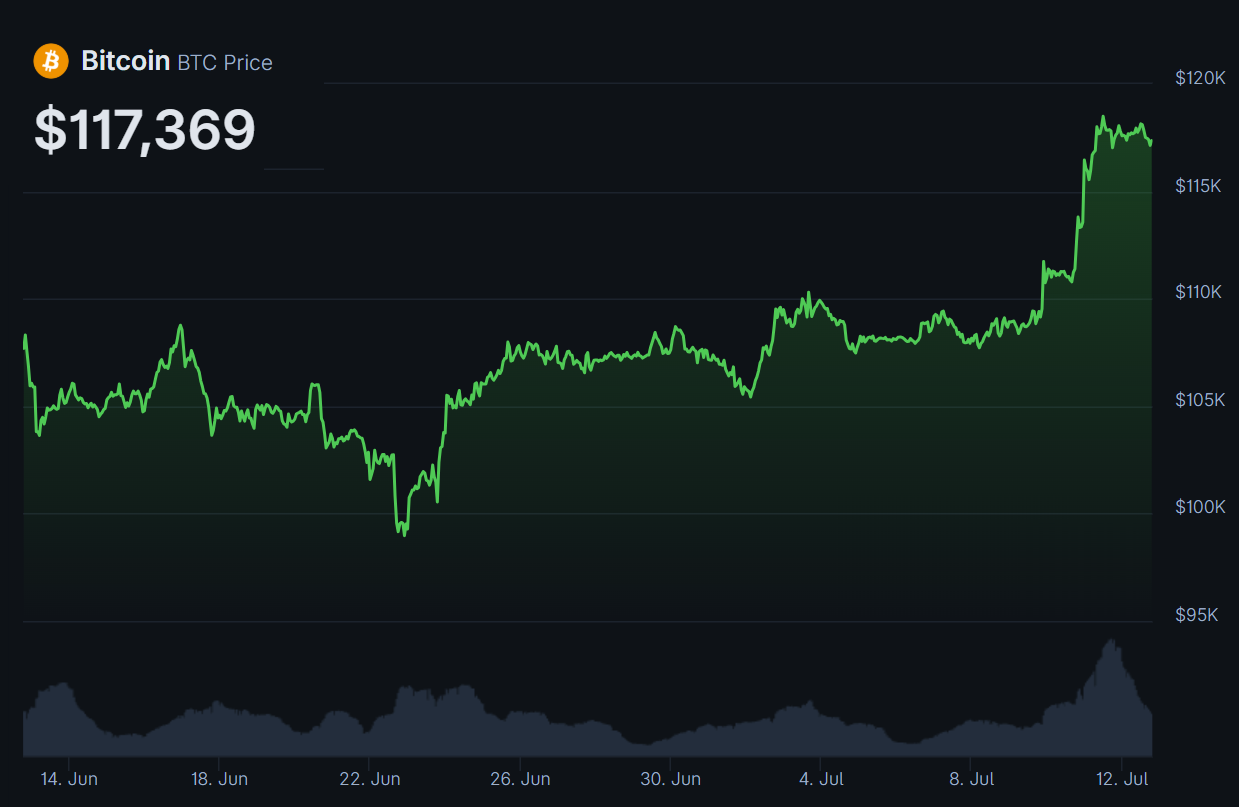
Task: Click the "22. Jun" date axis label
Action: [370, 778]
